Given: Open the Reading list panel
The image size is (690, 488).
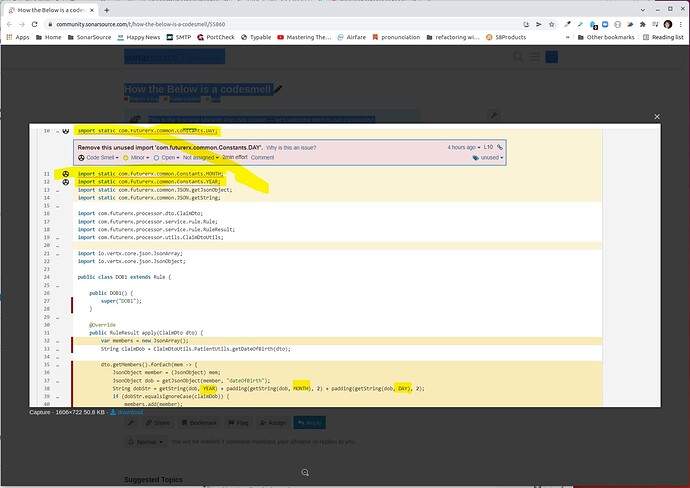Looking at the screenshot, I should point(663,37).
